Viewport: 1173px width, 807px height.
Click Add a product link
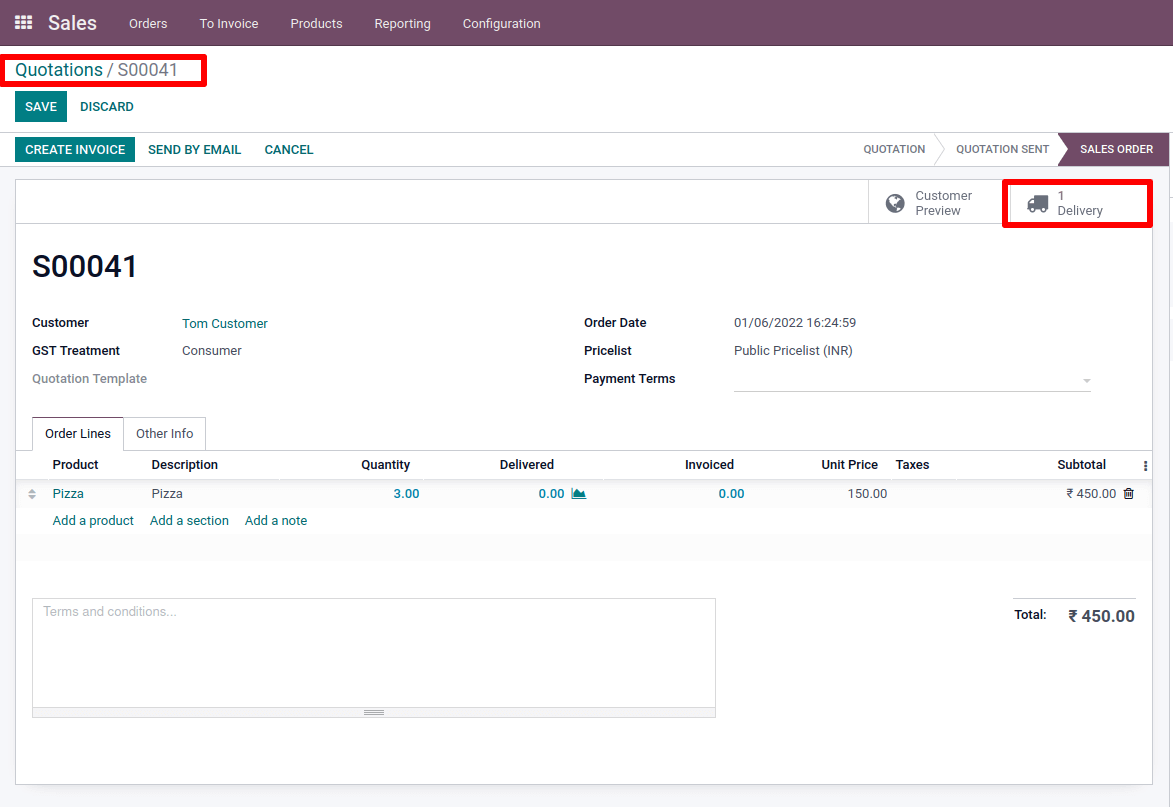click(x=93, y=521)
